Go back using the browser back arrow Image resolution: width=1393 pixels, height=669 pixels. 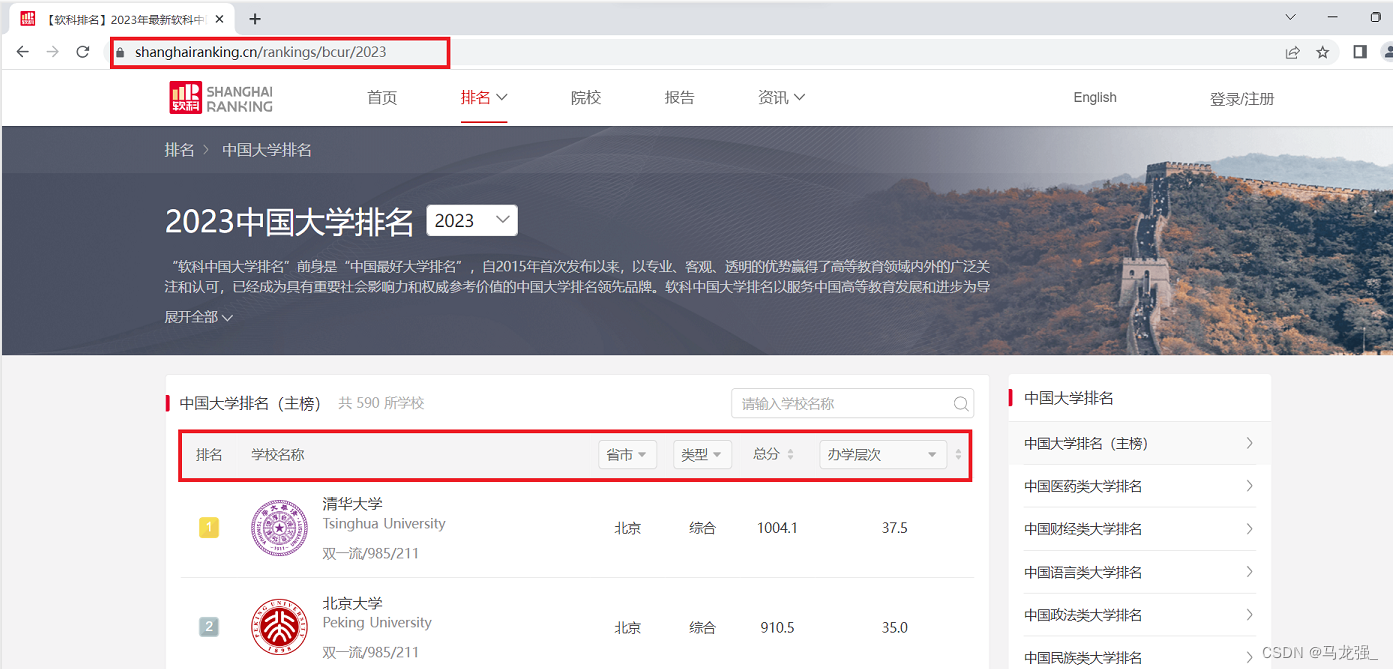[x=22, y=52]
